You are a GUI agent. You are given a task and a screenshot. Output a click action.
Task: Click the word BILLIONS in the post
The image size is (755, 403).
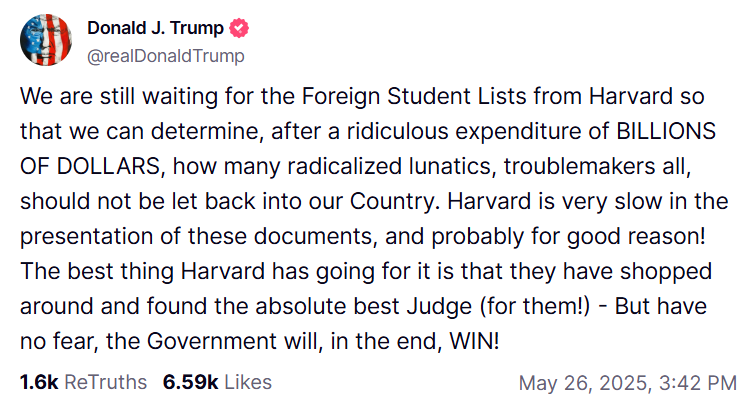[x=666, y=131]
